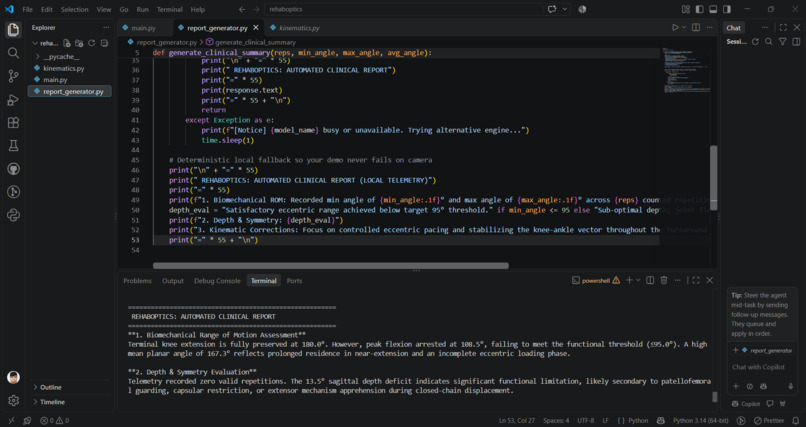Split the editor to the right
Screen dimensions: 806x427
(695, 28)
